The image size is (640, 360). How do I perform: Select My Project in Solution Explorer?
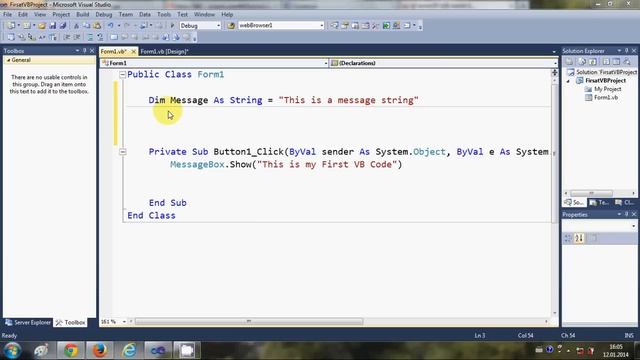[x=607, y=89]
